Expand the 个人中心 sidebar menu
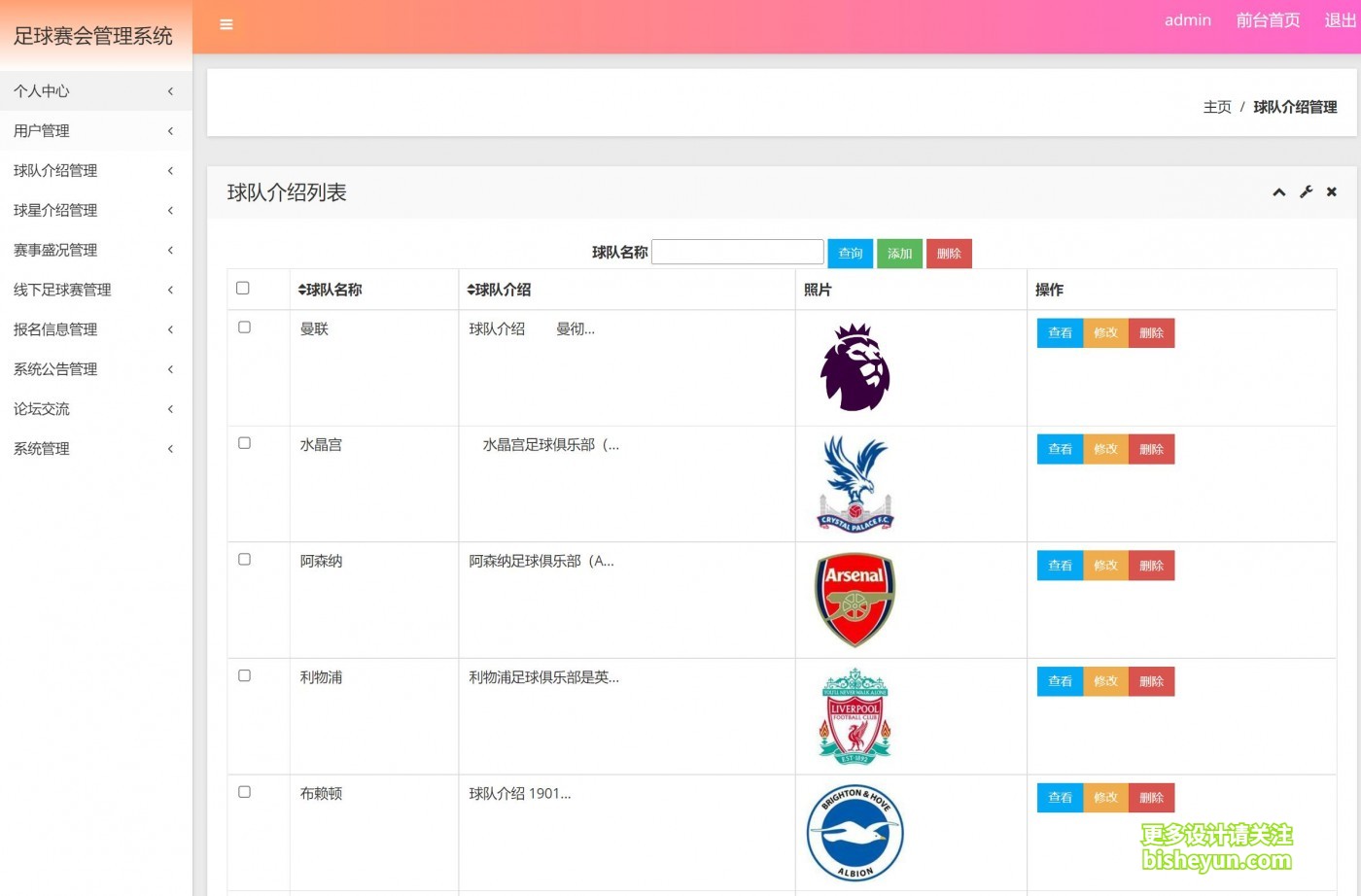The height and width of the screenshot is (896, 1361). tap(95, 90)
